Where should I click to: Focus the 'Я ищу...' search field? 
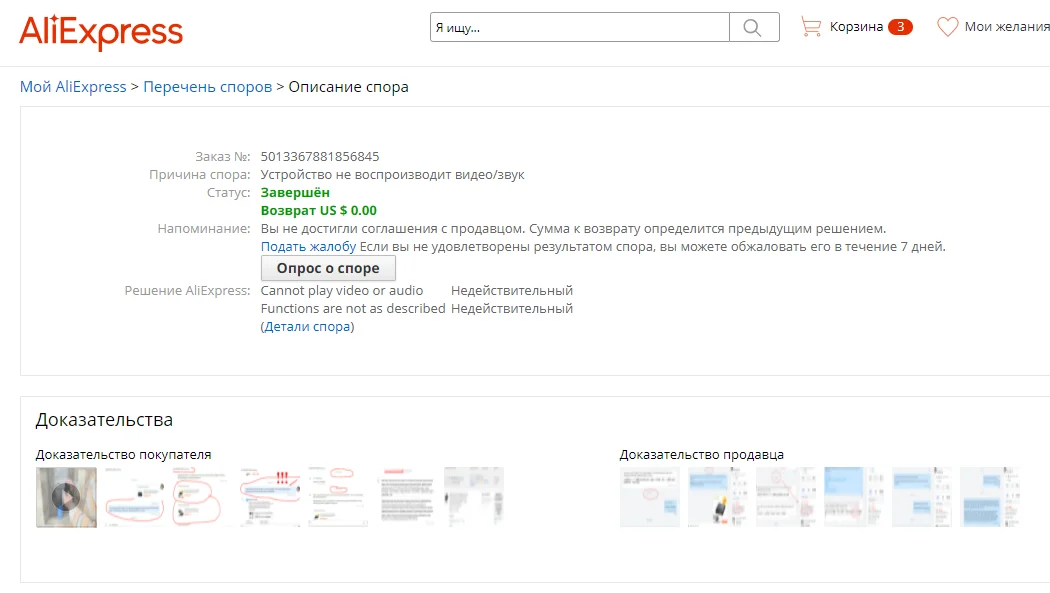pyautogui.click(x=580, y=27)
